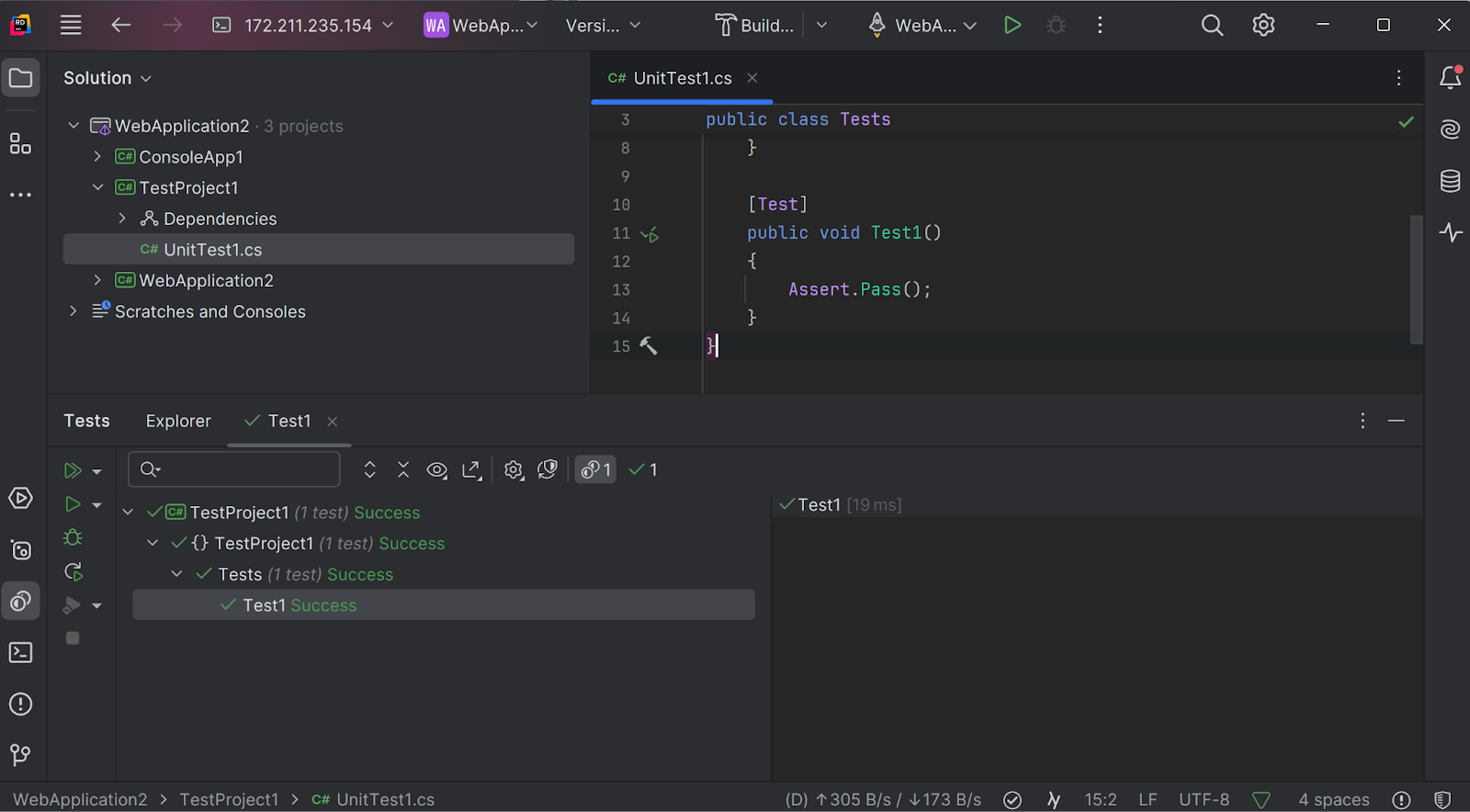Show more tool windows ellipsis in left sidebar

tap(20, 195)
